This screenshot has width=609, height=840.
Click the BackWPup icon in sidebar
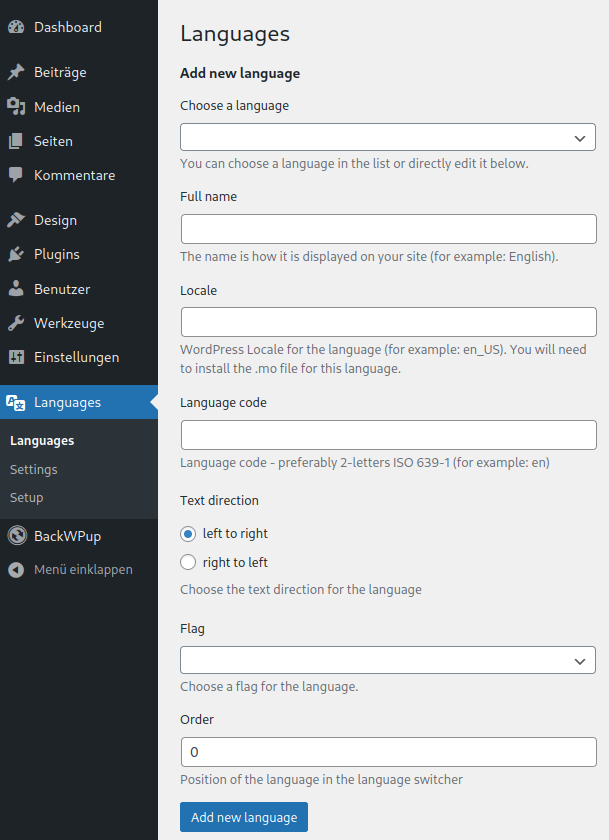tap(17, 536)
